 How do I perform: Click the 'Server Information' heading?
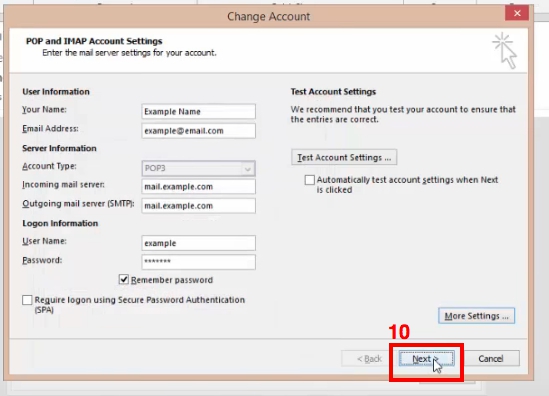pyautogui.click(x=59, y=148)
